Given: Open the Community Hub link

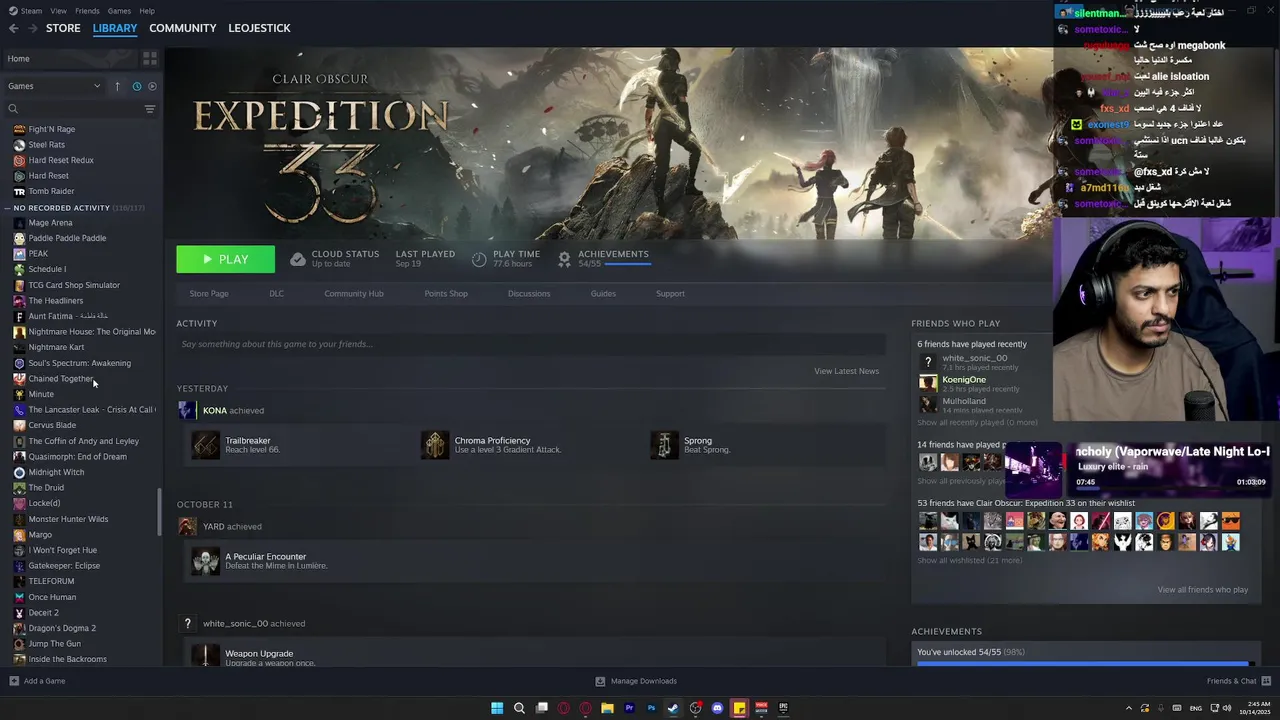Looking at the screenshot, I should coord(354,293).
